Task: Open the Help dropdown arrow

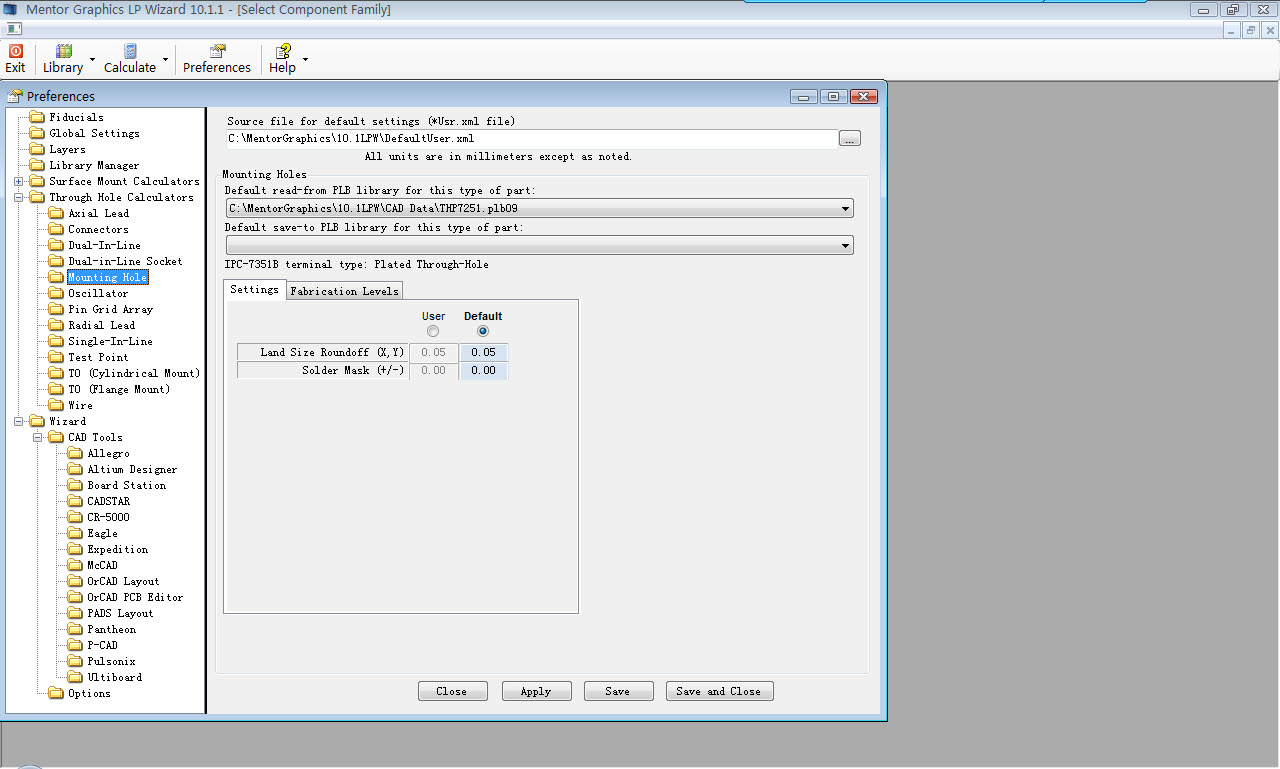Action: (x=305, y=60)
